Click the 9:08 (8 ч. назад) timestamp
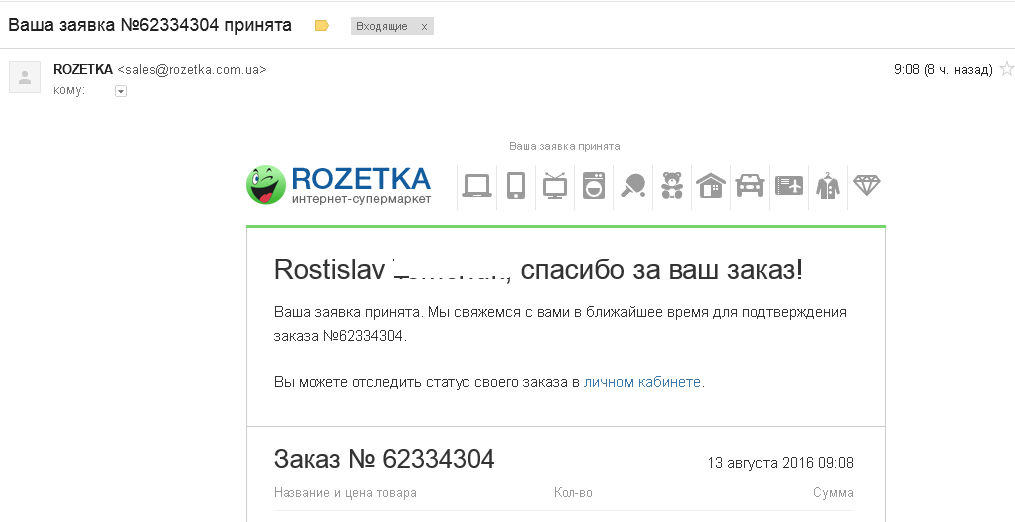This screenshot has height=522, width=1015. tap(943, 69)
